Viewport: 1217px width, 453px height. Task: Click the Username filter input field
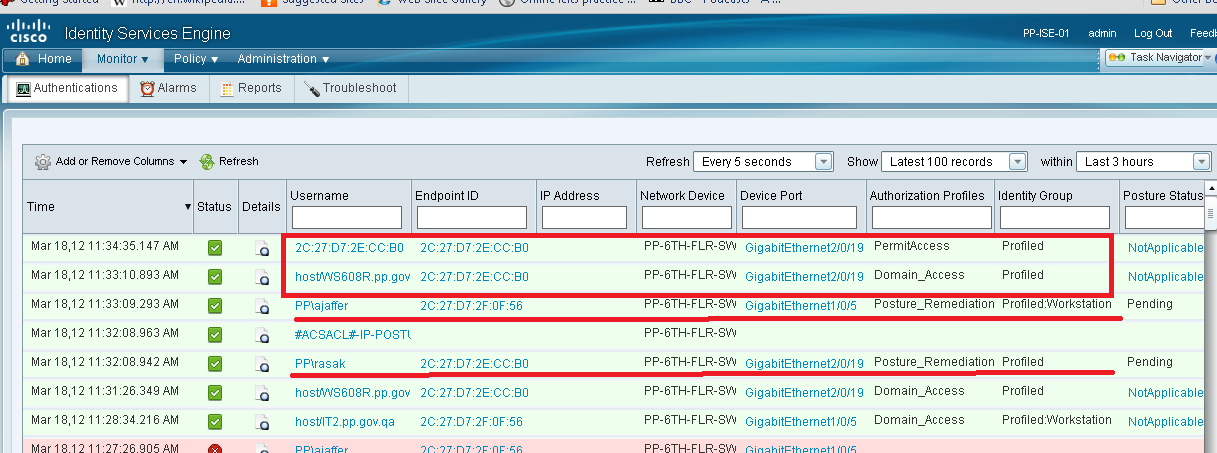(347, 217)
